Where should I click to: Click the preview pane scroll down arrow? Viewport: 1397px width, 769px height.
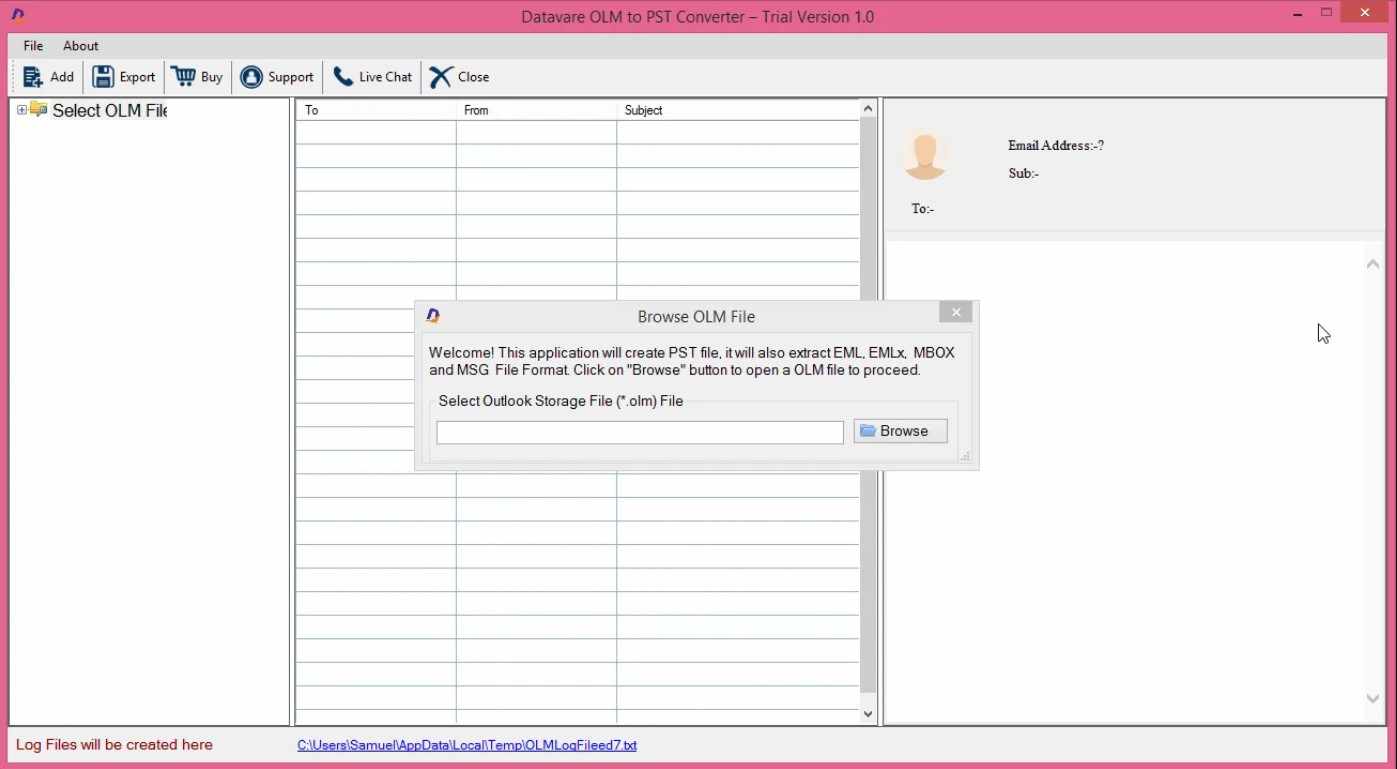[1373, 699]
